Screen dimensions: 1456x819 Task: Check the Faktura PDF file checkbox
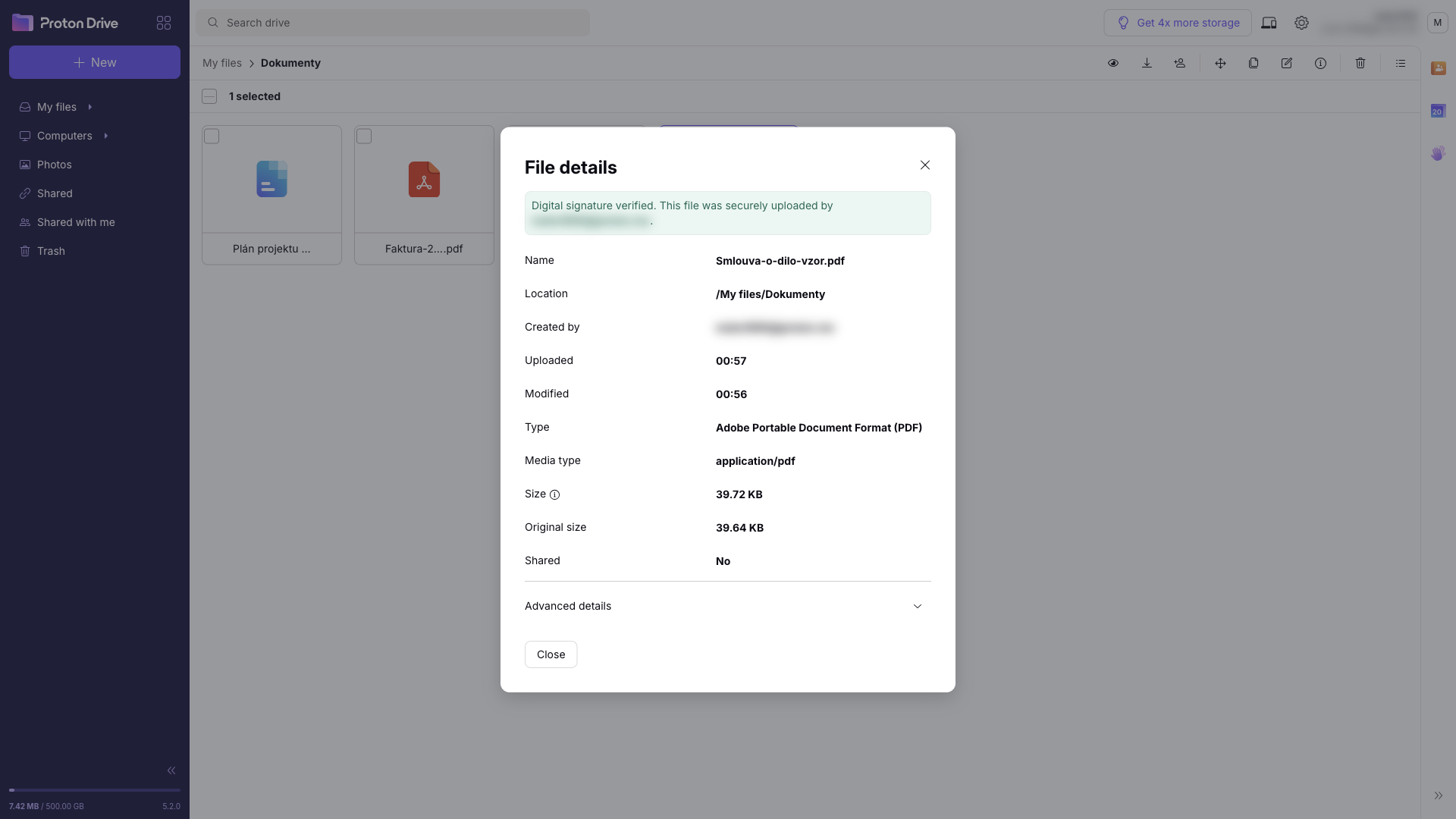click(364, 136)
